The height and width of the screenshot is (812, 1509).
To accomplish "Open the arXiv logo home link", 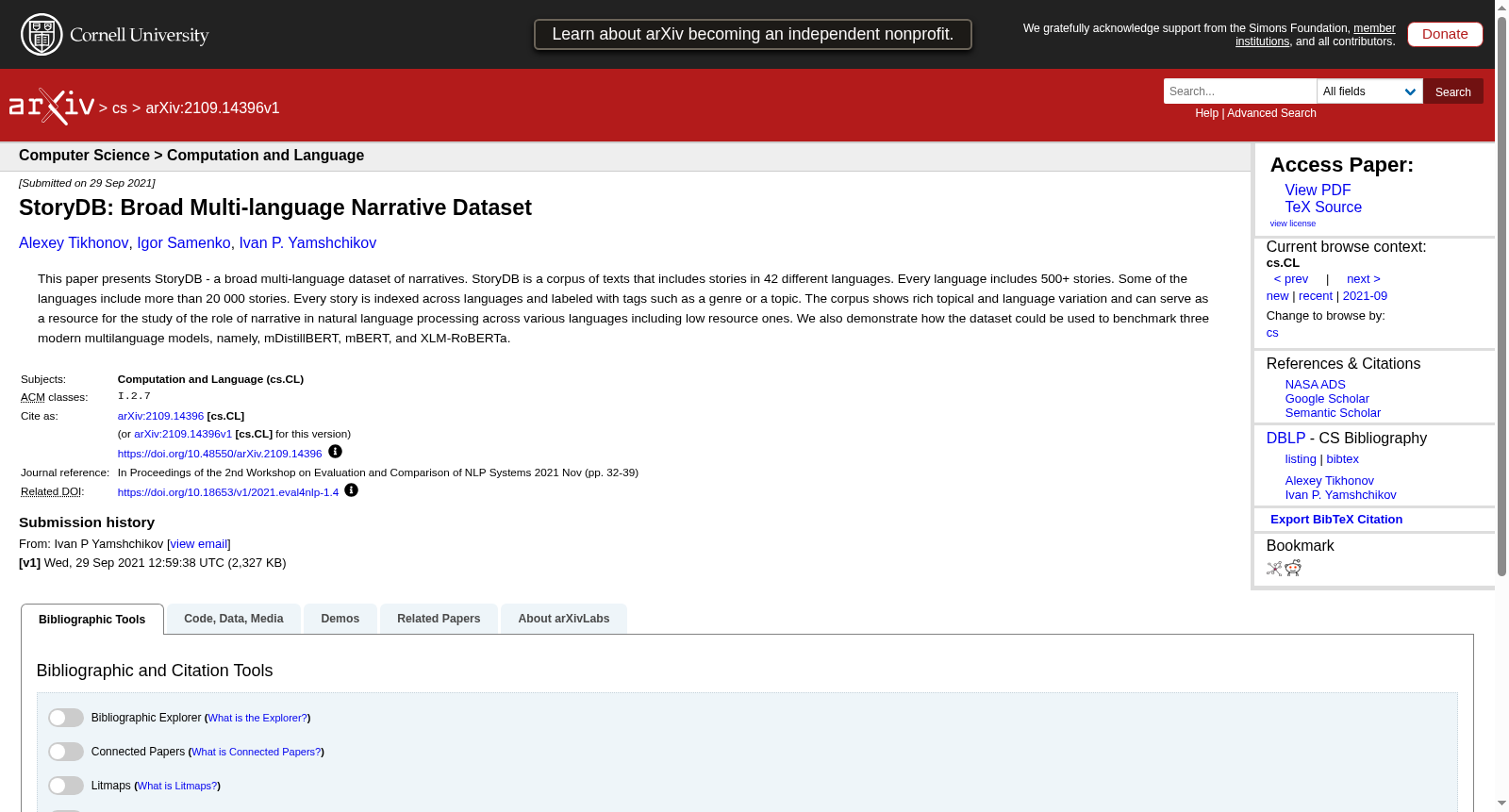I will coord(52,107).
